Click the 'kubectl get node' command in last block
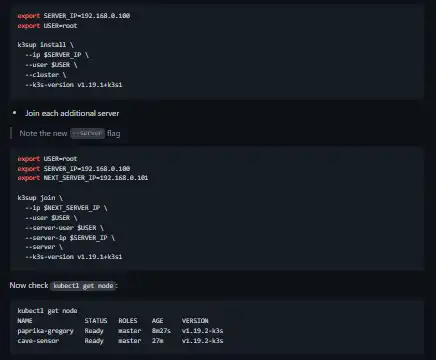 (x=47, y=311)
